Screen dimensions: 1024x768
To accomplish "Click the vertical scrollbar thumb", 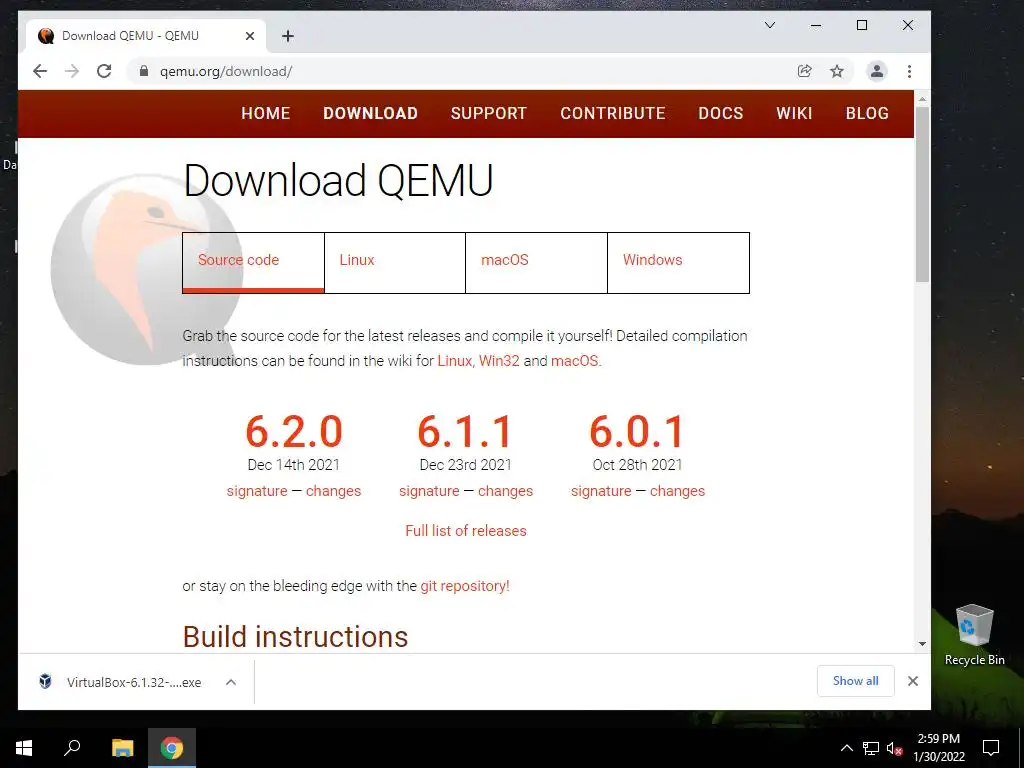I will tap(922, 195).
